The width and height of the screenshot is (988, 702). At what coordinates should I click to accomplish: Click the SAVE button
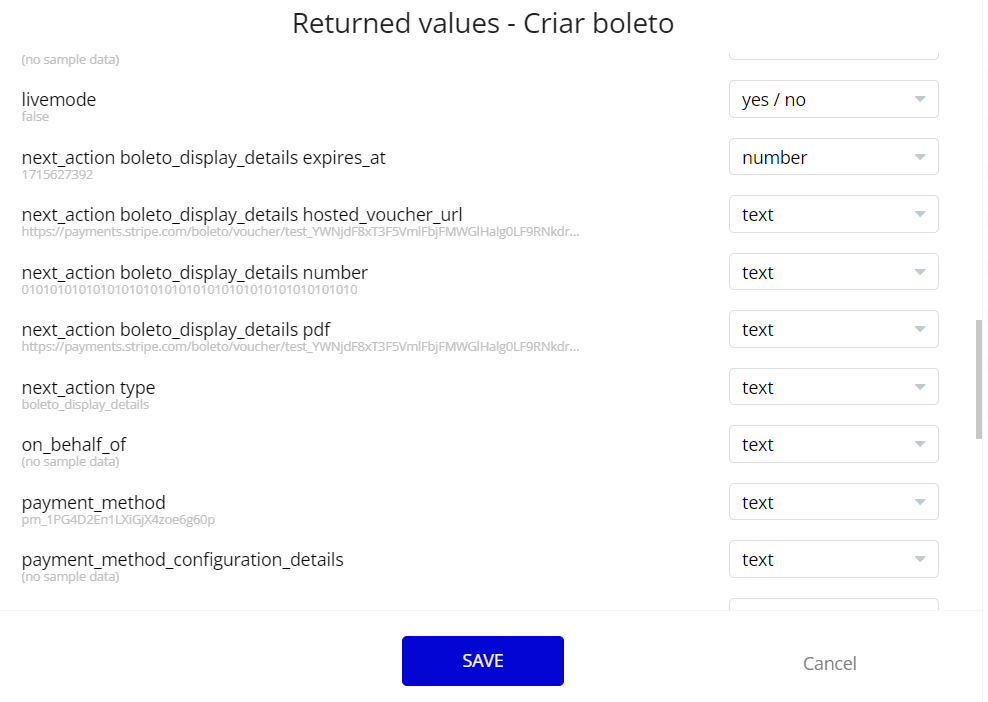pos(483,661)
